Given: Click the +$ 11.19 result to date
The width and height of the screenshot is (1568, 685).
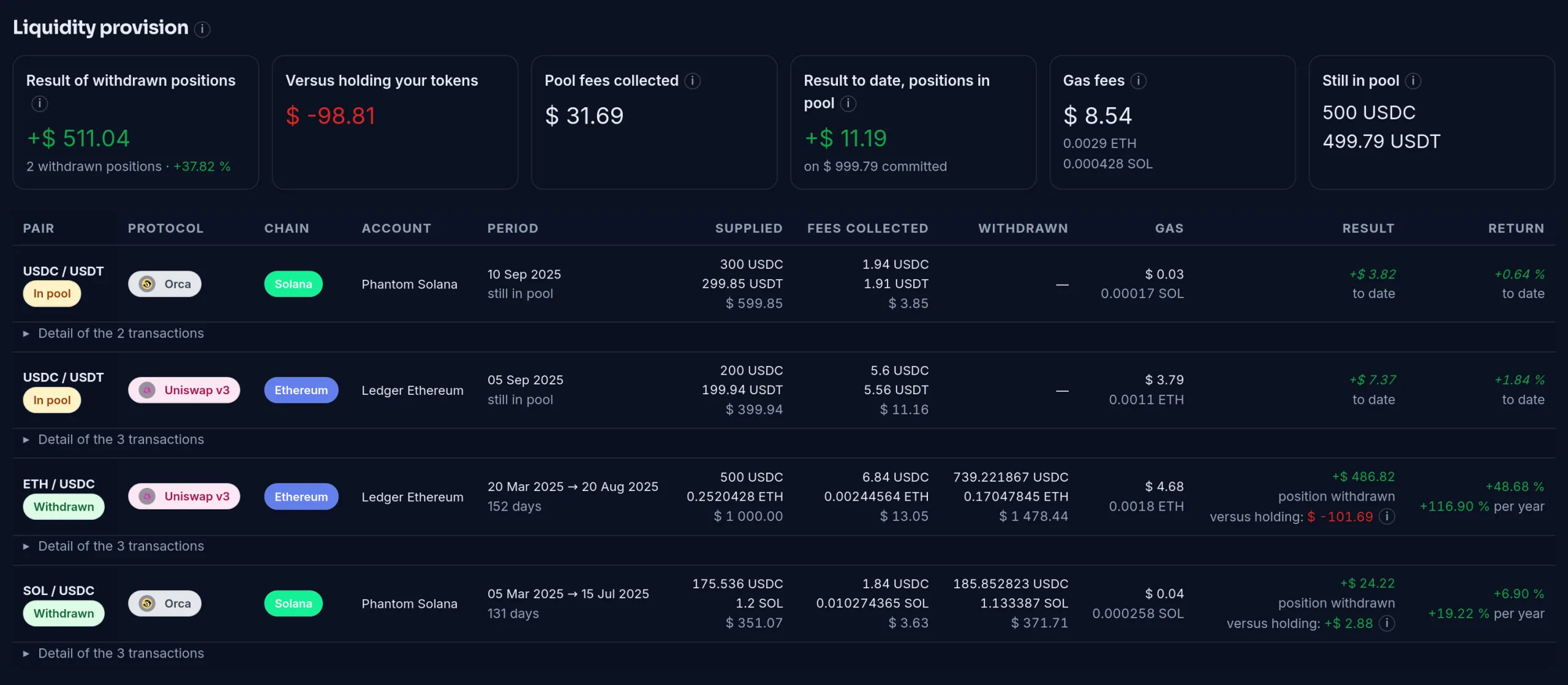Looking at the screenshot, I should [x=845, y=138].
